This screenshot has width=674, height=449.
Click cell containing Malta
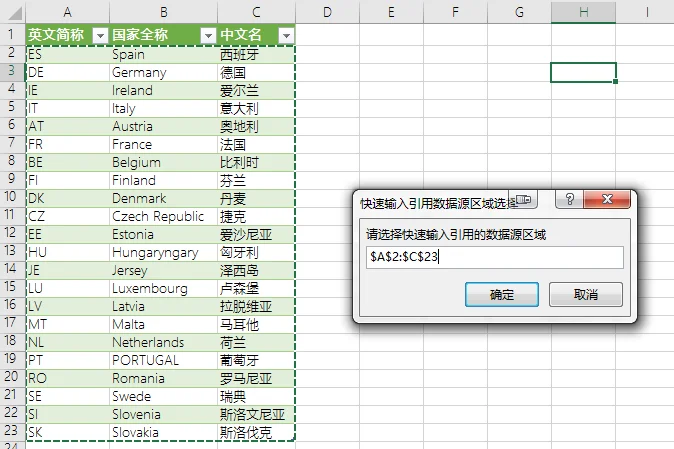coord(163,324)
